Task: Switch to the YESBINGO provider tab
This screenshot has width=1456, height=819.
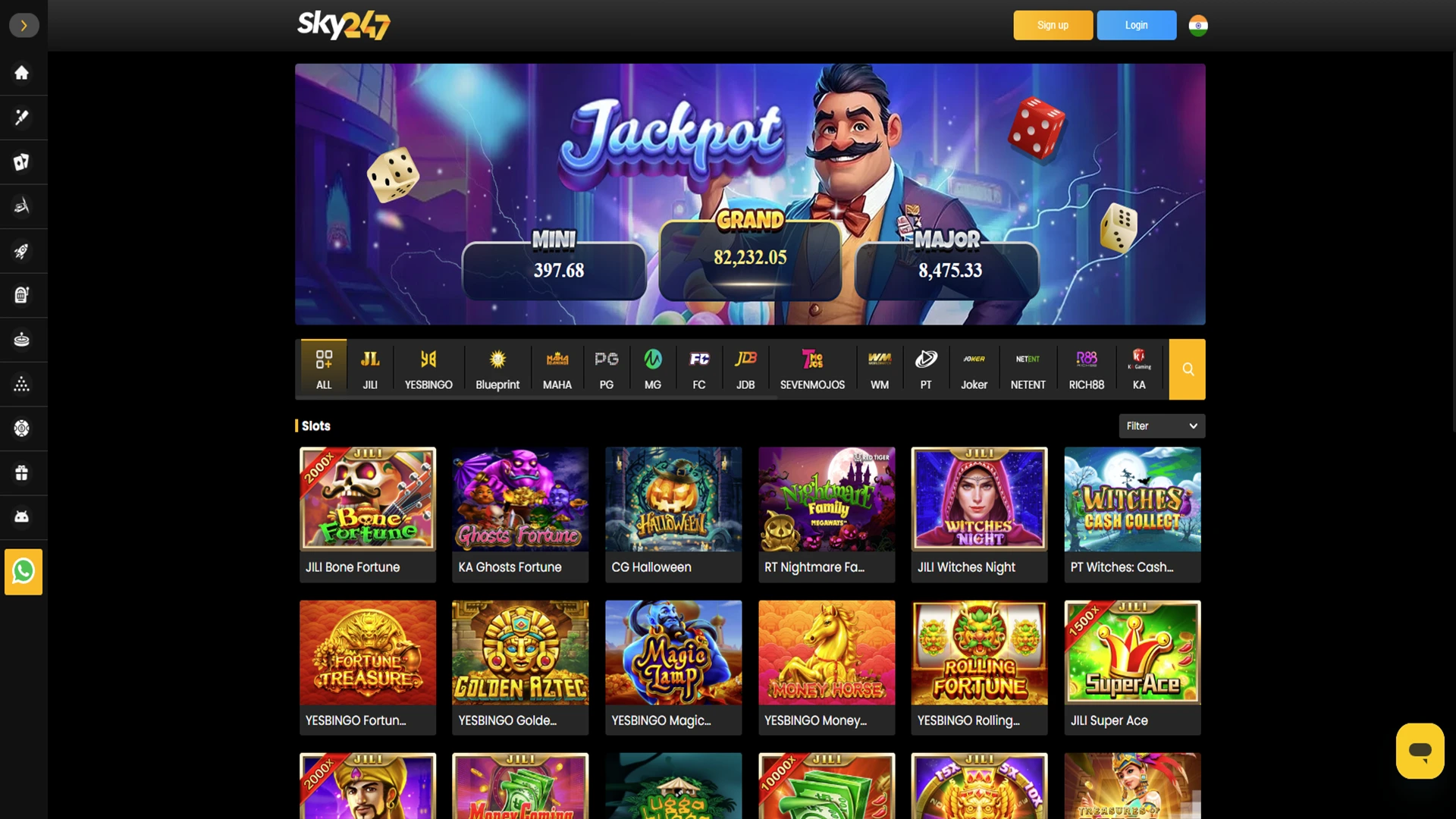Action: click(x=428, y=369)
